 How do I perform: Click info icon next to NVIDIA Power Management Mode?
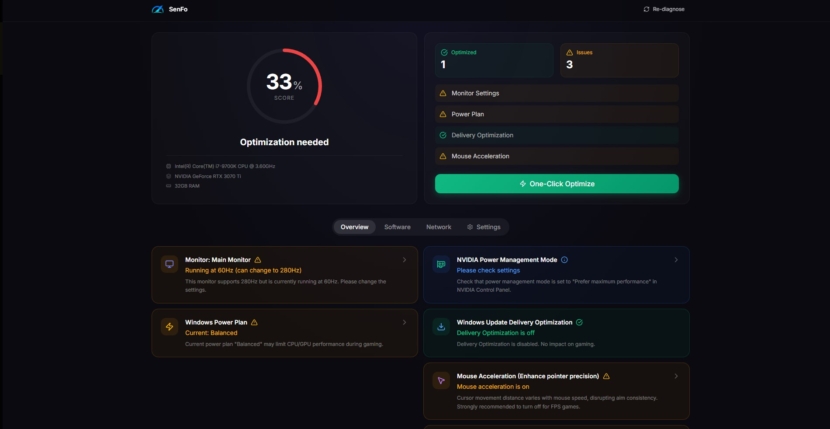click(x=564, y=260)
